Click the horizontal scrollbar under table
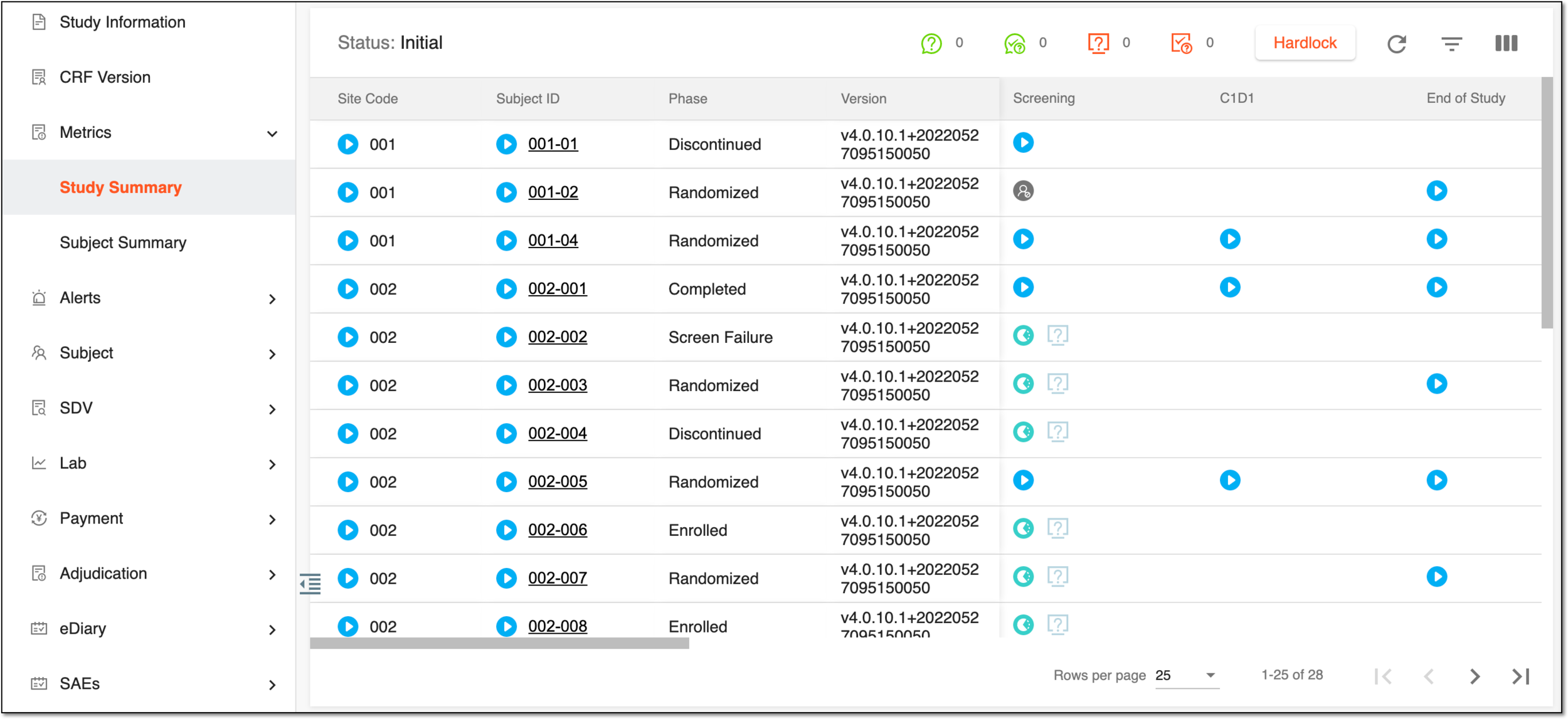This screenshot has width=1568, height=719. coord(499,643)
